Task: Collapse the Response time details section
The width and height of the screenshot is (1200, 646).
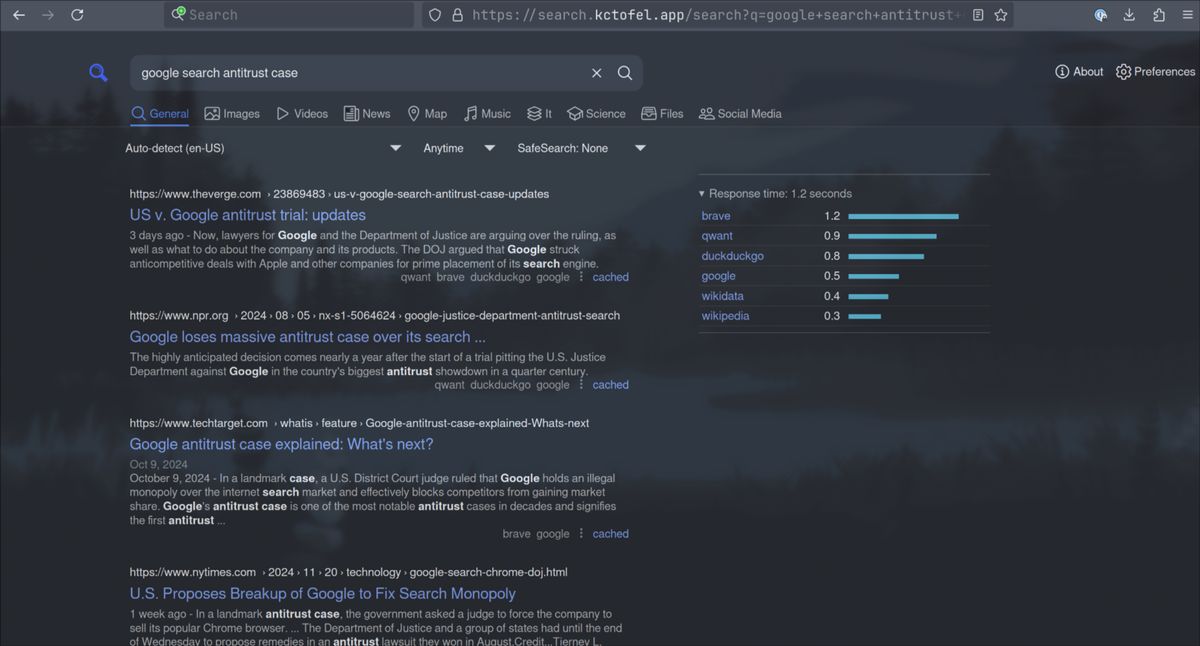Action: [x=775, y=194]
